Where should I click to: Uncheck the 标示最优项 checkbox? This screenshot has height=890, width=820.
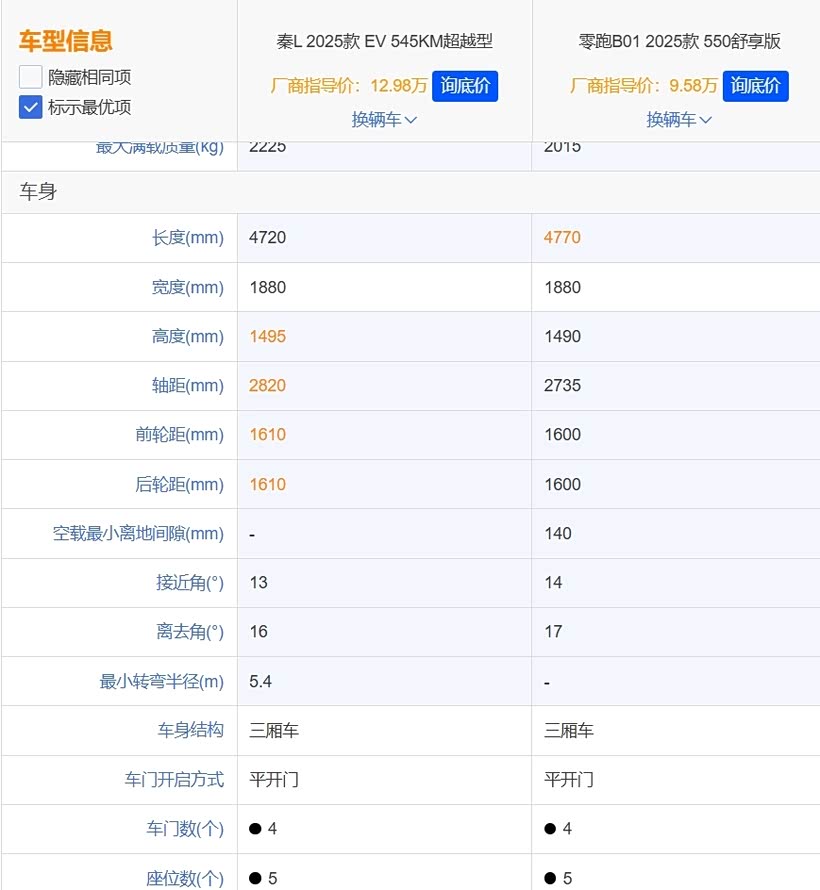coord(30,107)
